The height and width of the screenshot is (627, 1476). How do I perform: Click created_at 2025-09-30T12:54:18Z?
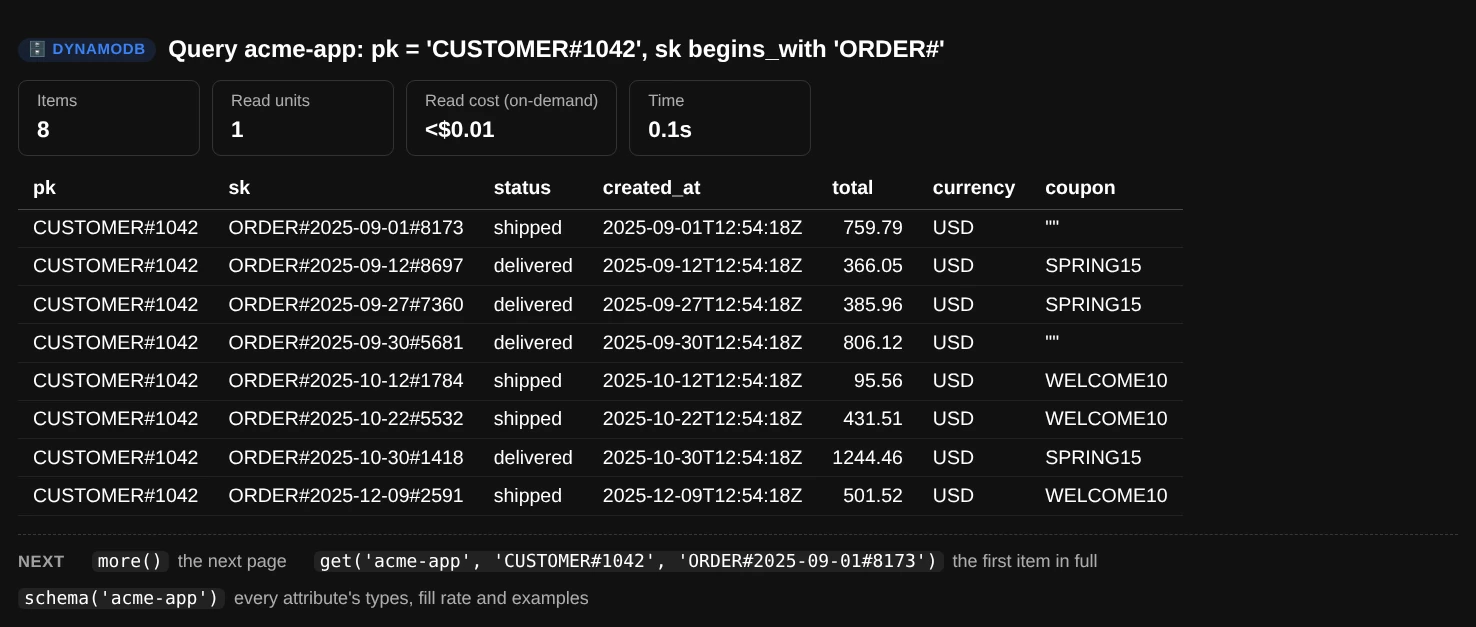pos(702,343)
